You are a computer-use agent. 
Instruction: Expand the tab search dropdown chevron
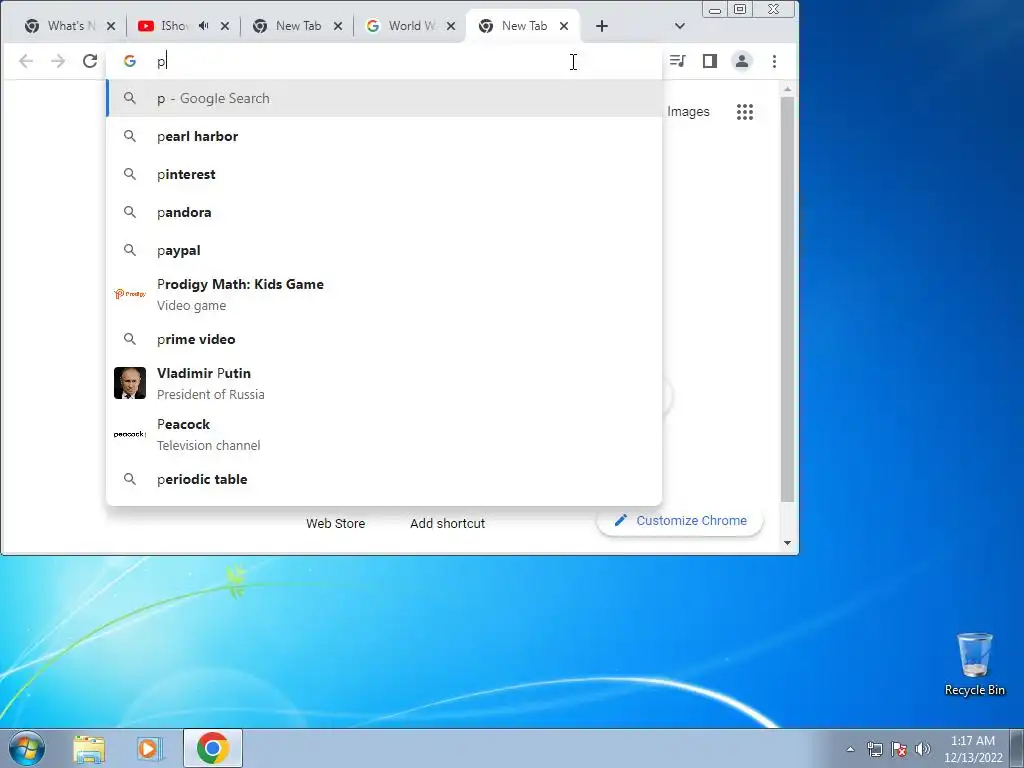coord(680,26)
